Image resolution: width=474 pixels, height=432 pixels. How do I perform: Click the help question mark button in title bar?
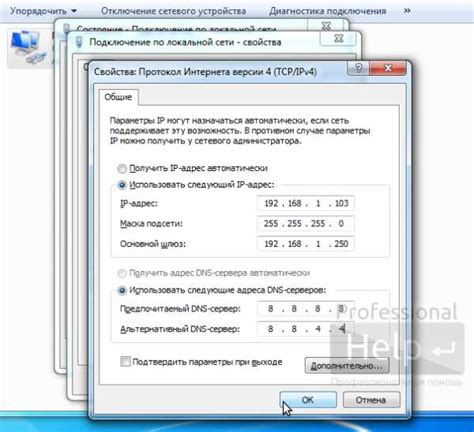point(359,68)
